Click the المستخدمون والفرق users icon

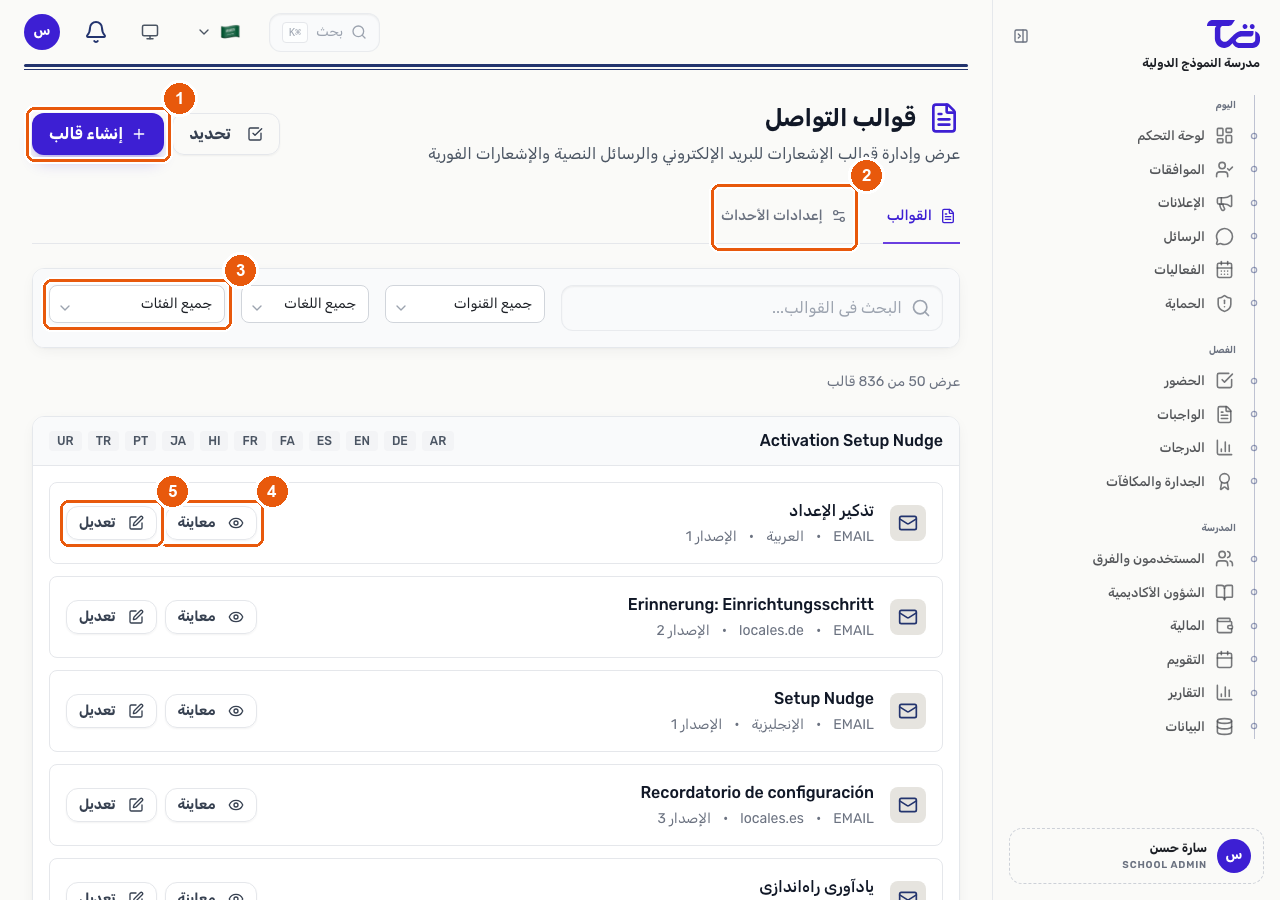tap(1224, 559)
